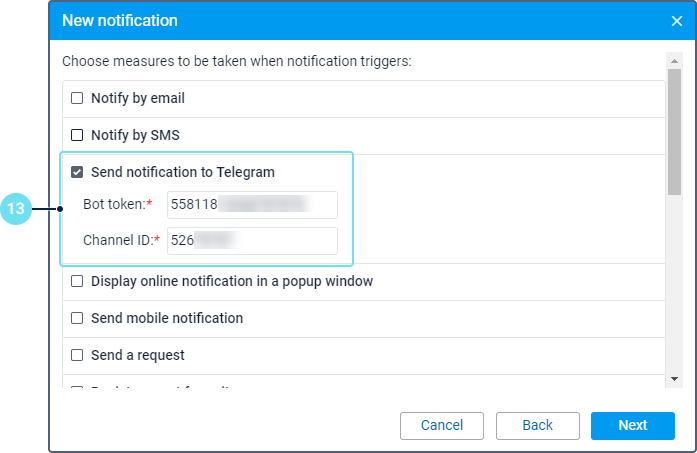Click the scrollbar down arrow
The image size is (697, 453).
click(675, 379)
